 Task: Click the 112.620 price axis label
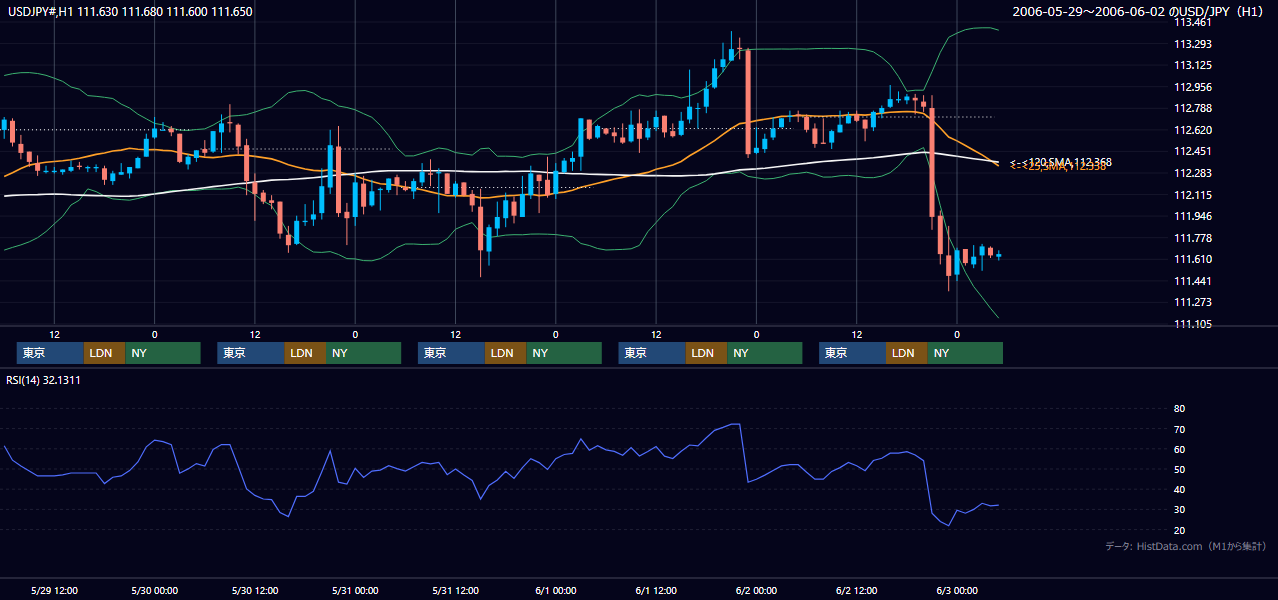pyautogui.click(x=1193, y=130)
